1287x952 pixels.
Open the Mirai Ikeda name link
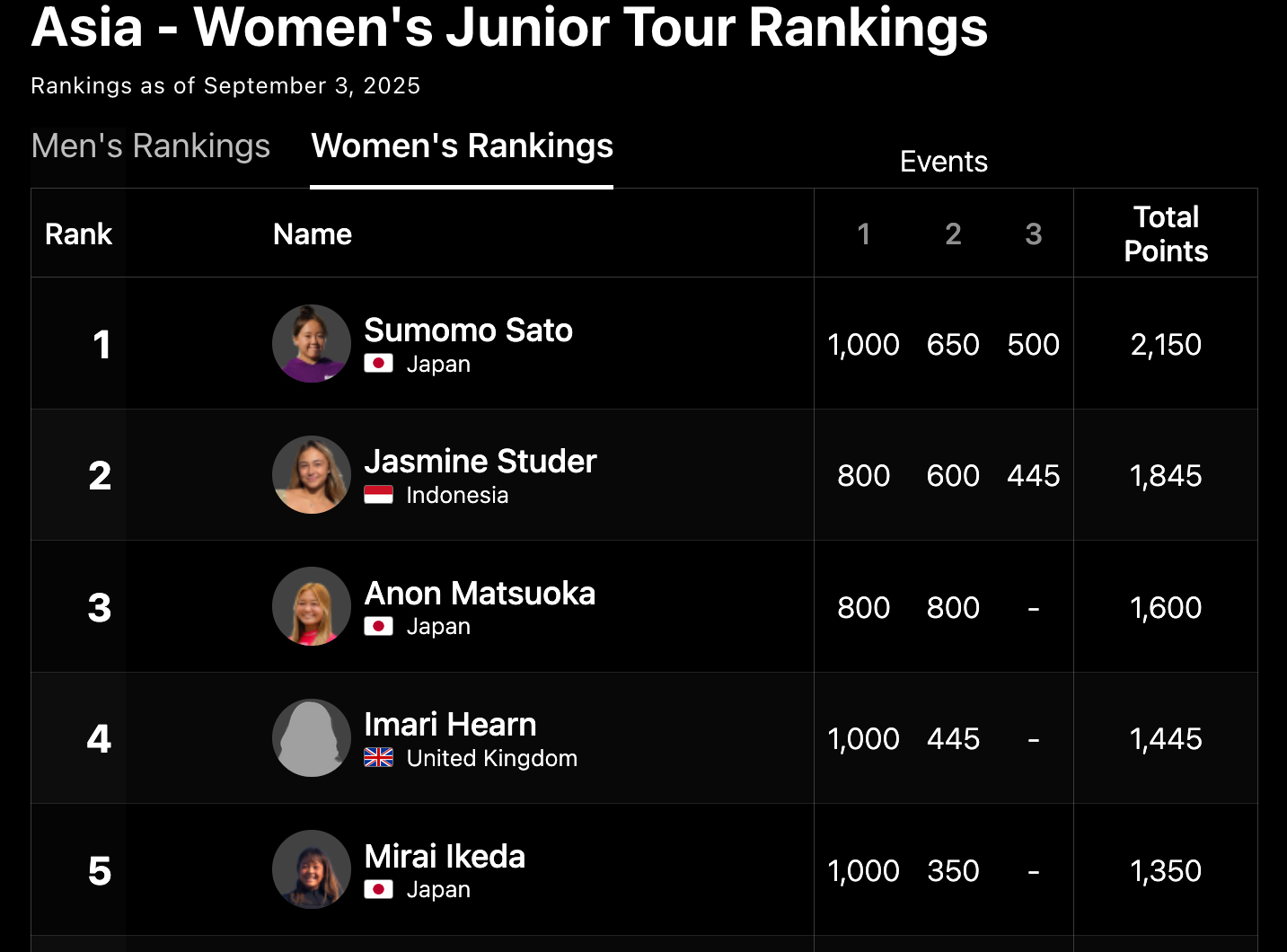pyautogui.click(x=445, y=857)
